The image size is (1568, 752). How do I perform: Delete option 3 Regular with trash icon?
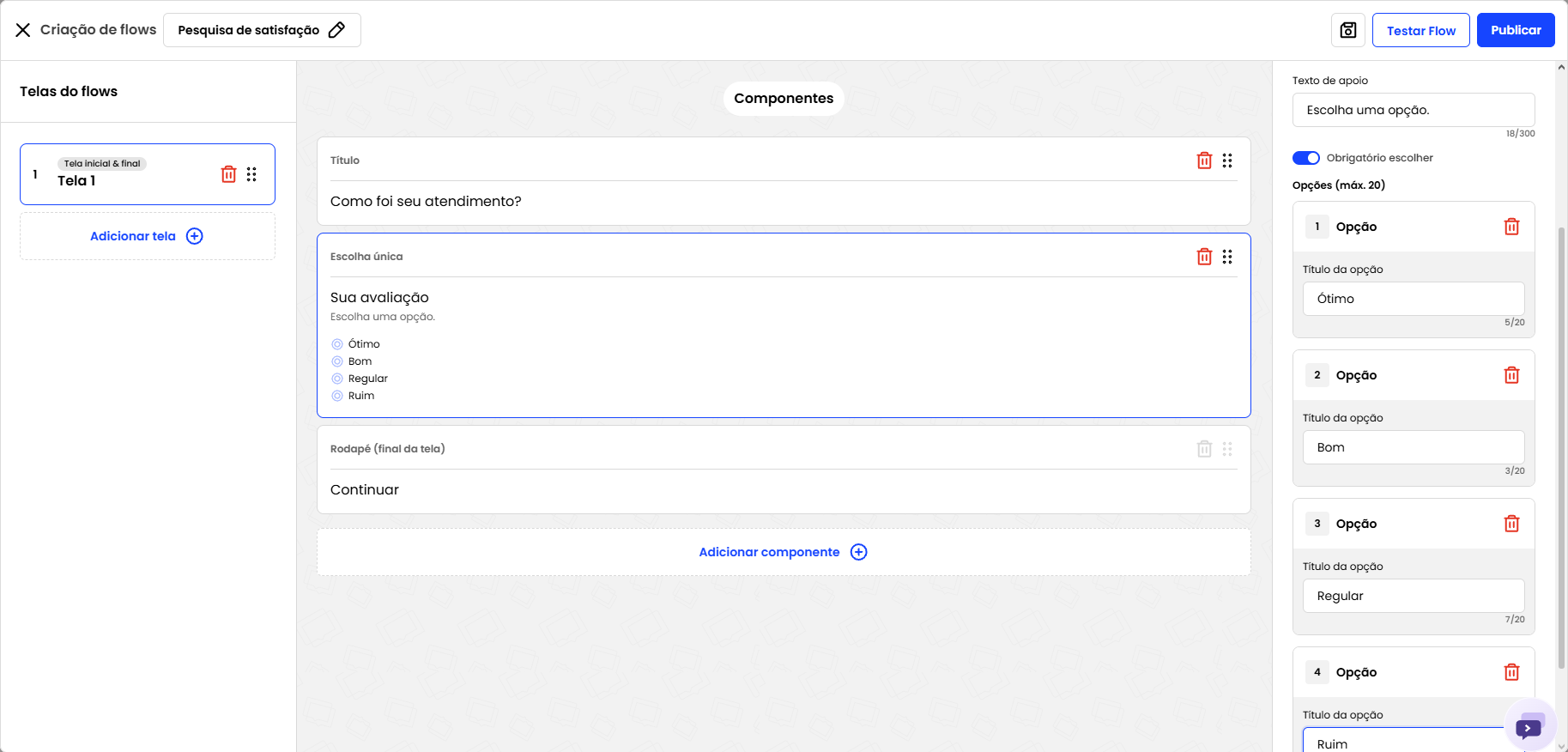point(1511,524)
